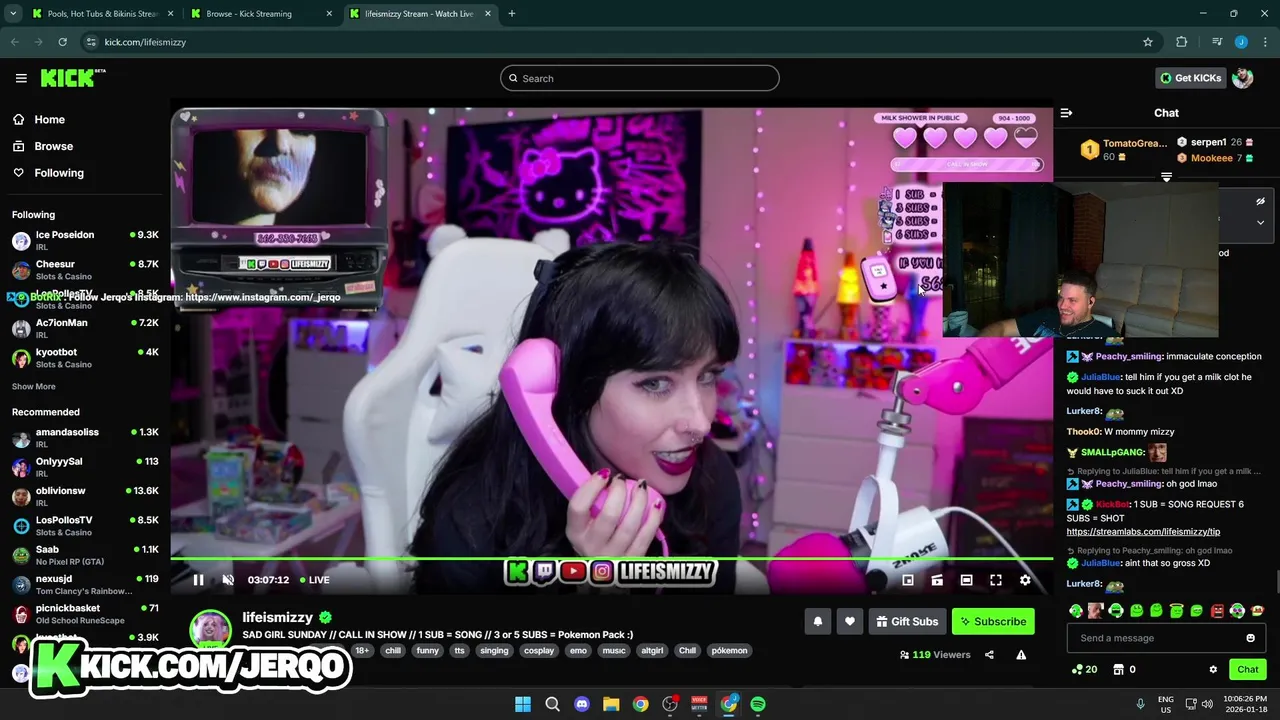1280x720 pixels.
Task: Open the KICKs balance 20 icon
Action: [1084, 670]
